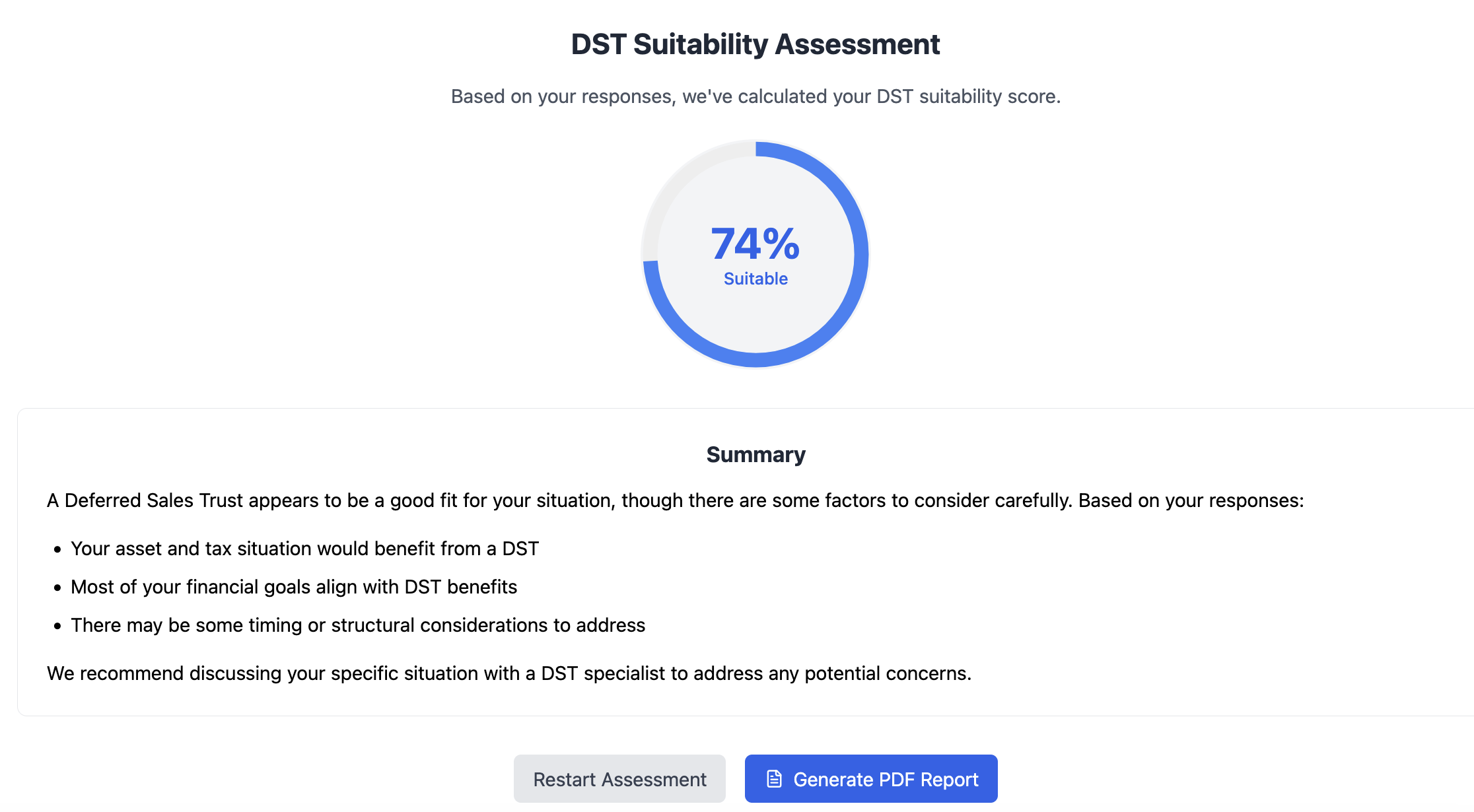This screenshot has width=1474, height=812.
Task: Click the timing or structural considerations bullet
Action: 358,625
